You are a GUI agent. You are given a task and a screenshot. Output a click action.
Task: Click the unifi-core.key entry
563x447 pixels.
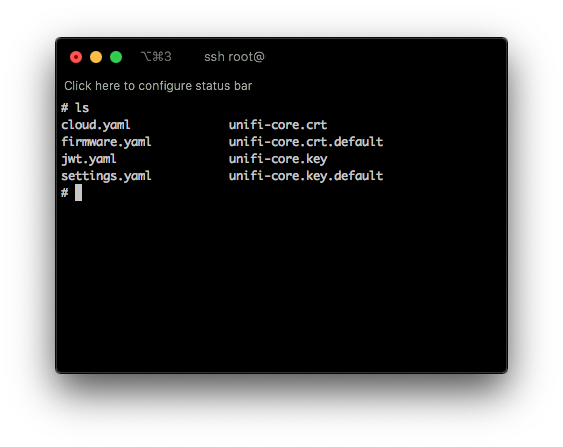[278, 159]
